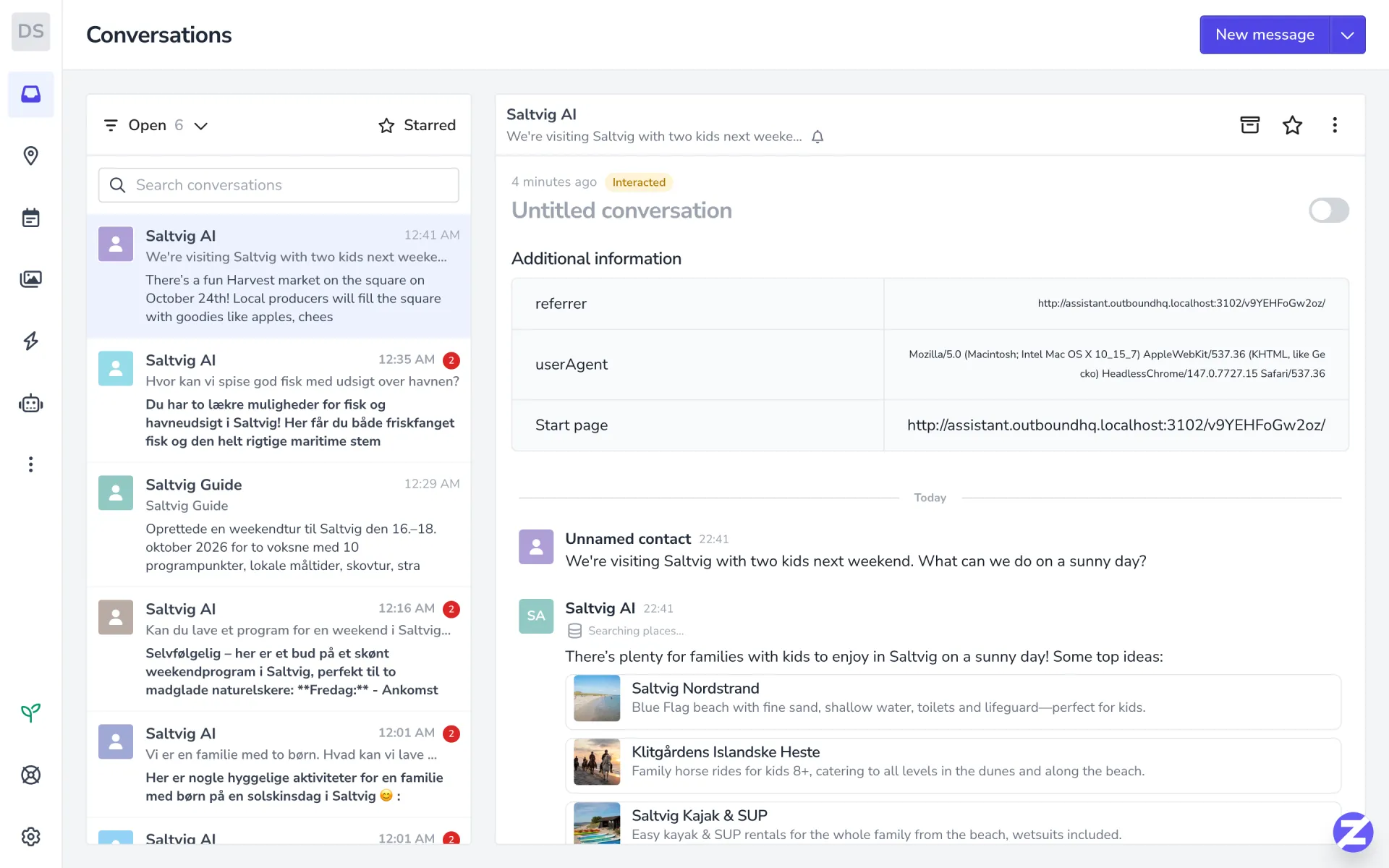Open the Saltvig Guide conversation from 12:29 AM
Image resolution: width=1389 pixels, height=868 pixels.
279,525
